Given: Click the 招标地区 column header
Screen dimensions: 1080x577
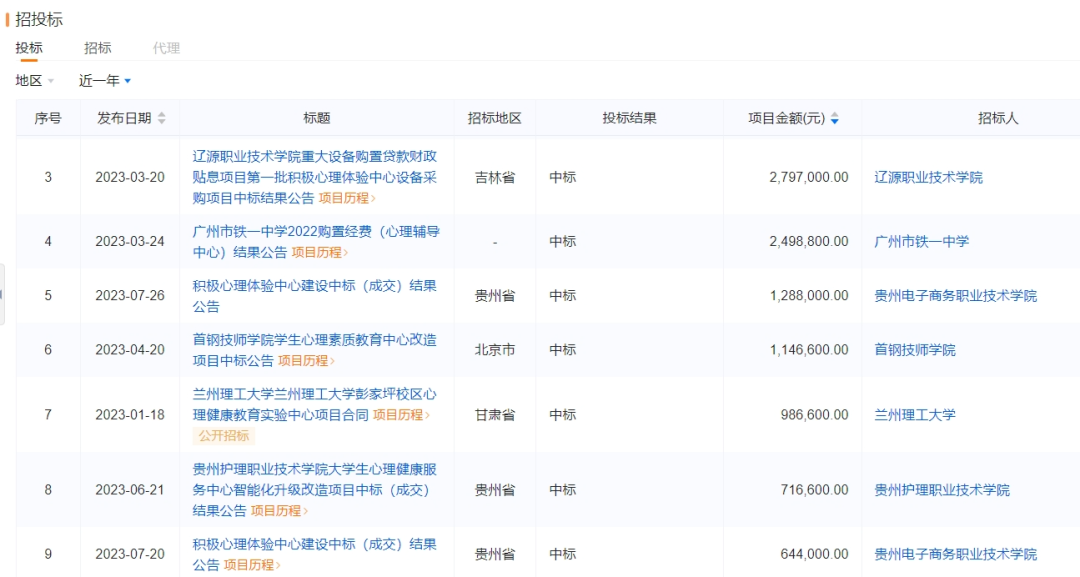Looking at the screenshot, I should [x=495, y=118].
